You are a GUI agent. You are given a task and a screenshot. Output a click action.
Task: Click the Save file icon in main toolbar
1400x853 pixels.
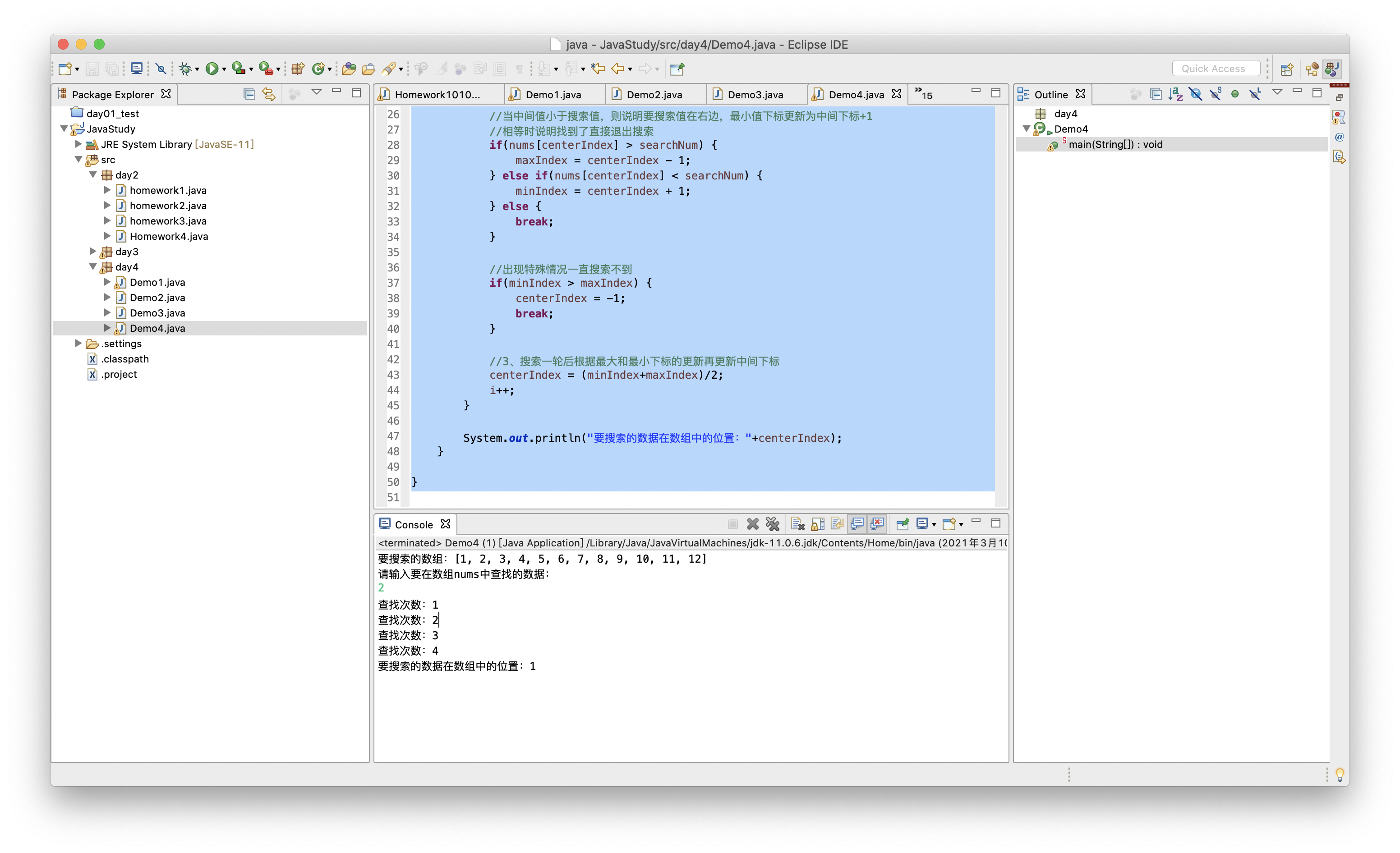click(x=92, y=68)
